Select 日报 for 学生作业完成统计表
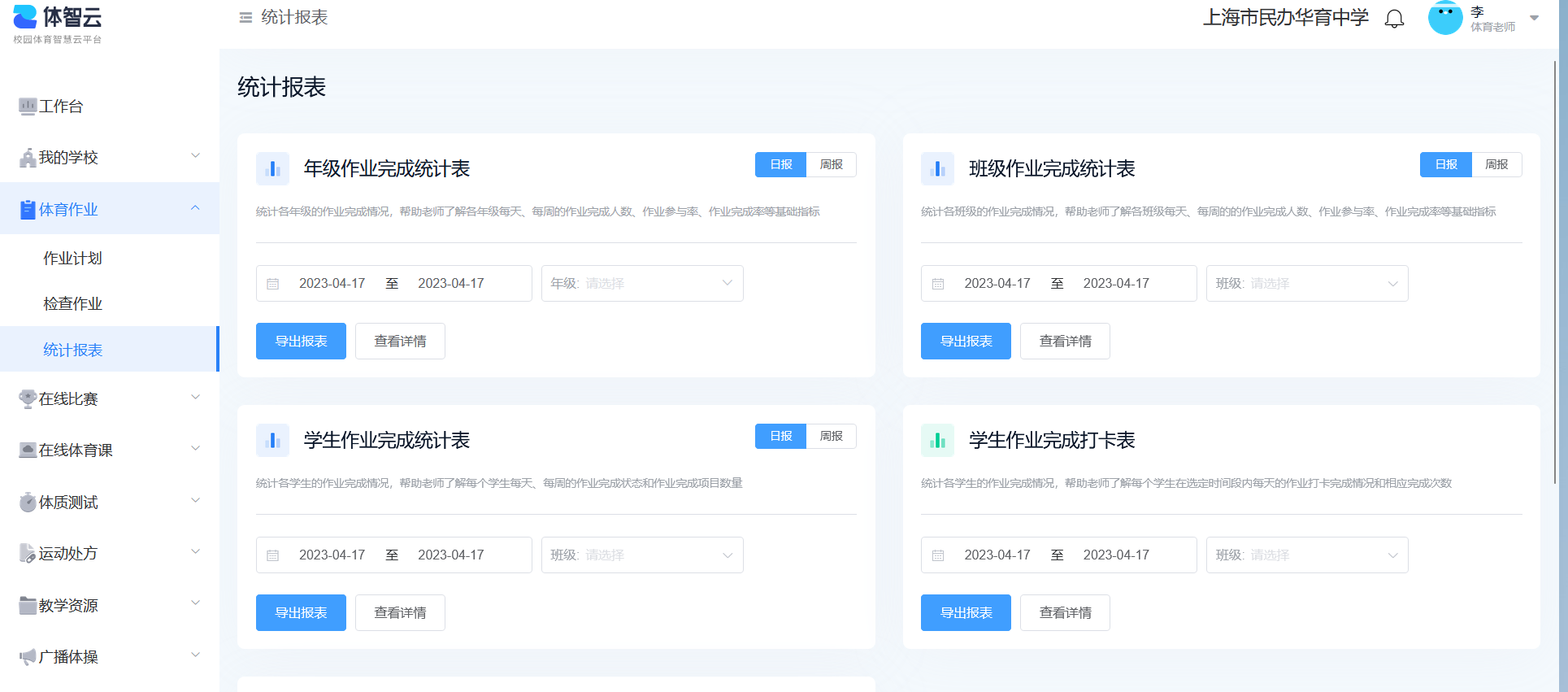Image resolution: width=1568 pixels, height=692 pixels. tap(780, 436)
